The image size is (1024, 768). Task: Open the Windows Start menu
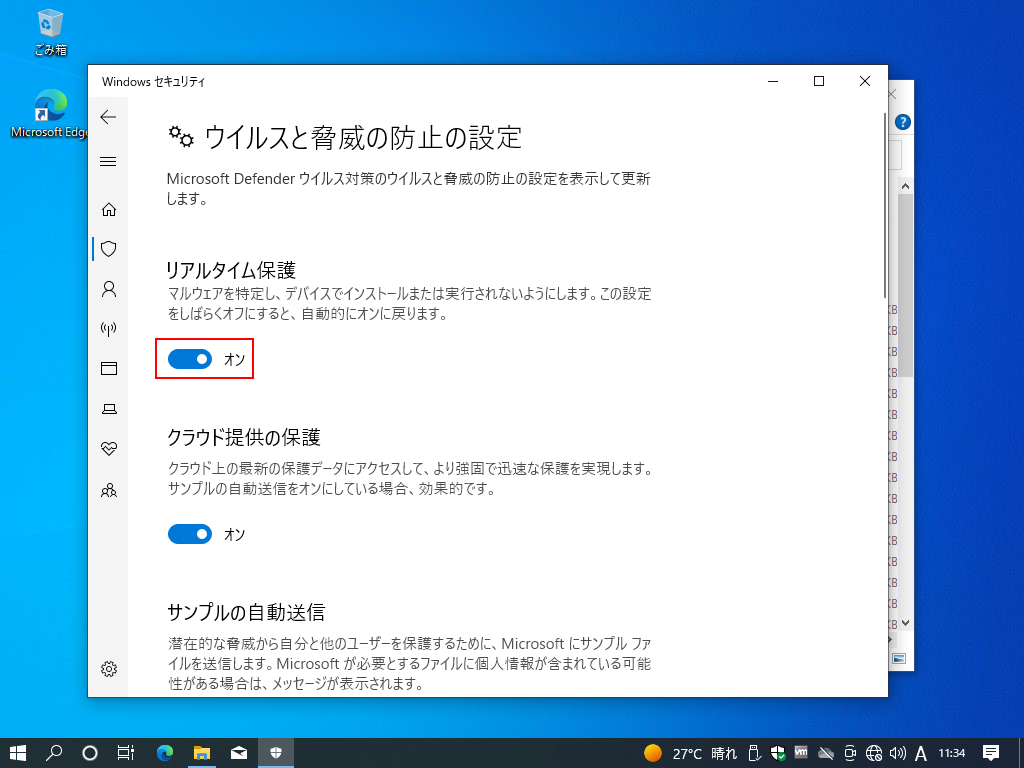click(18, 753)
